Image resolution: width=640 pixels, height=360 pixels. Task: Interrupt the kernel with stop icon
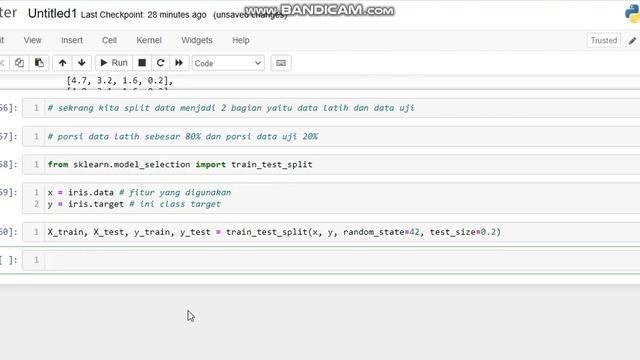142,63
